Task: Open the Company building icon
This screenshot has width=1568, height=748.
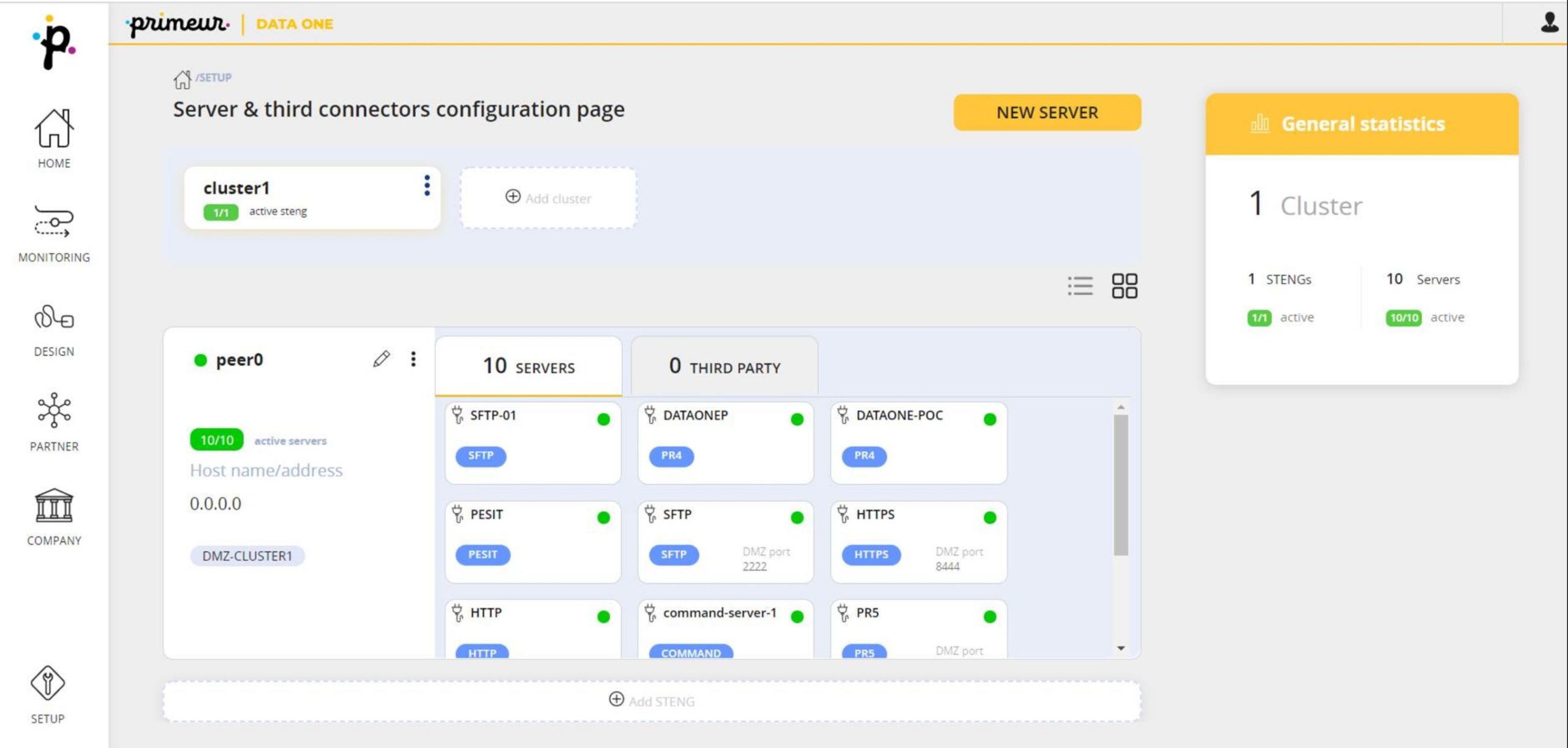Action: (54, 506)
